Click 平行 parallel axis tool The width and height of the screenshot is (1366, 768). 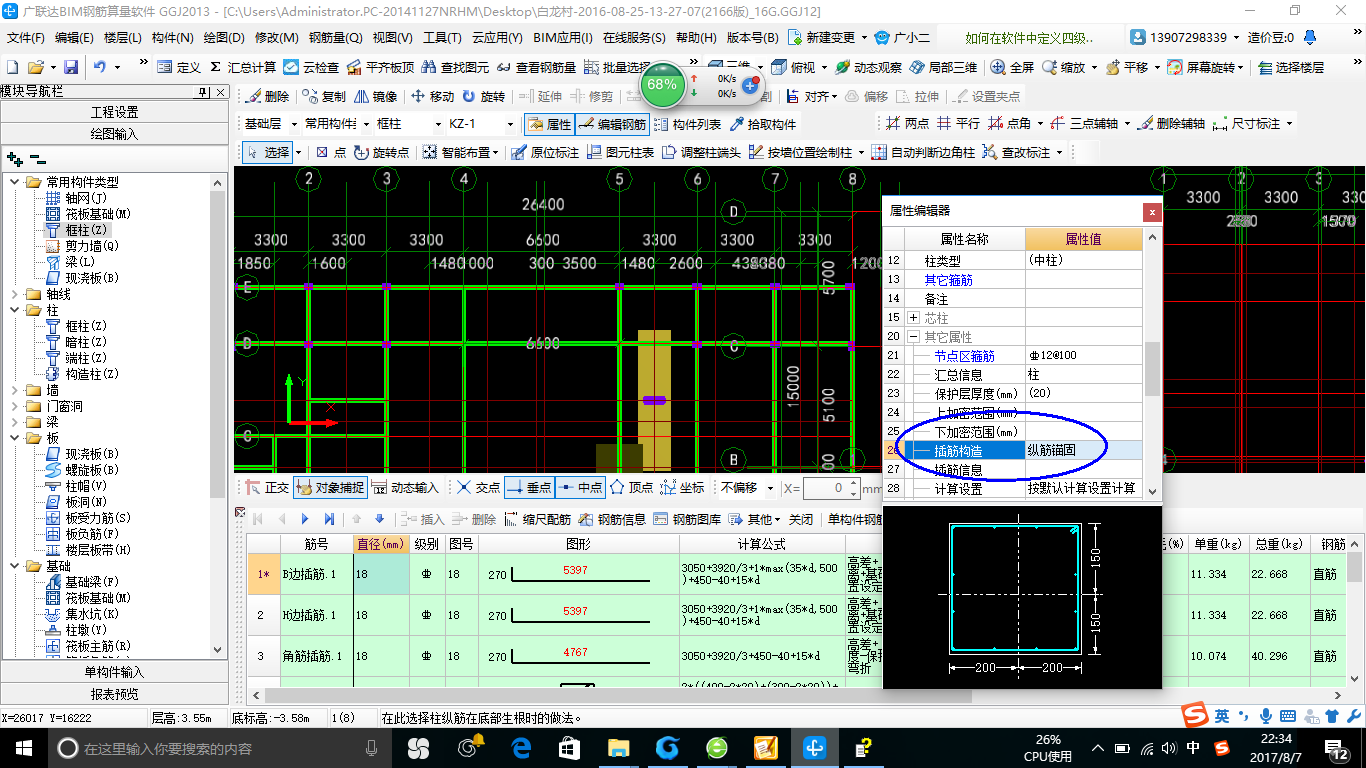958,124
